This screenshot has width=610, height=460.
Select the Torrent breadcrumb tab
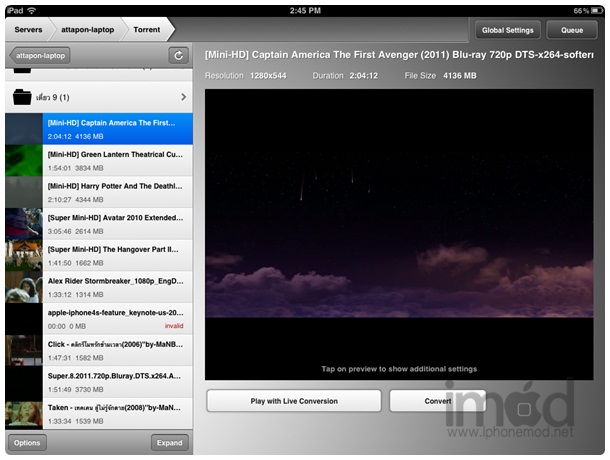pyautogui.click(x=145, y=30)
